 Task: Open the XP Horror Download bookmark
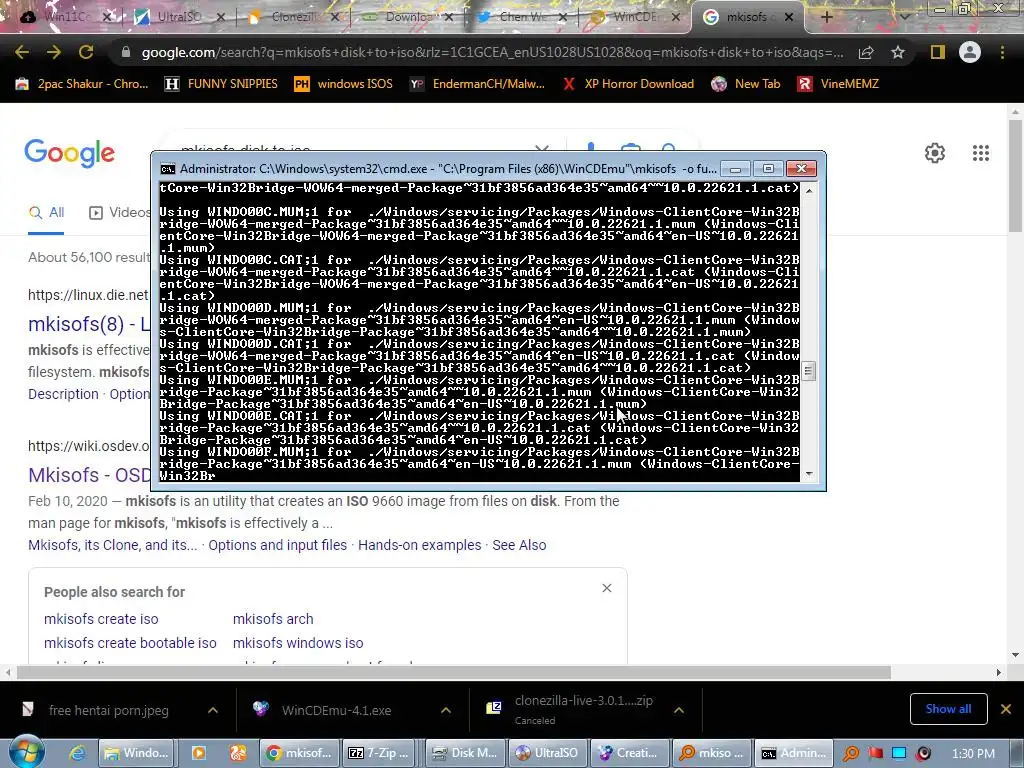(x=628, y=84)
